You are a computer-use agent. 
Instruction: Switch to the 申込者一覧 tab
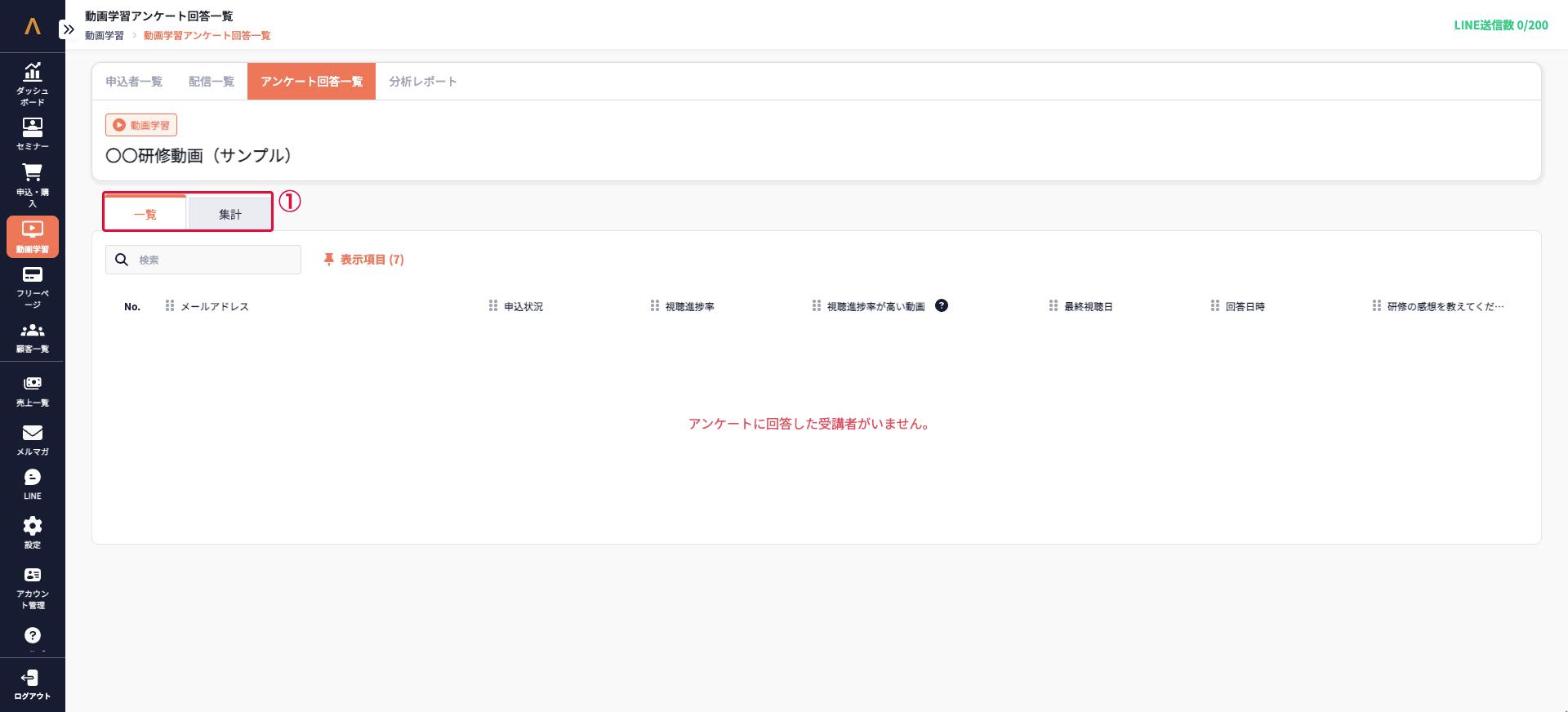(x=134, y=82)
